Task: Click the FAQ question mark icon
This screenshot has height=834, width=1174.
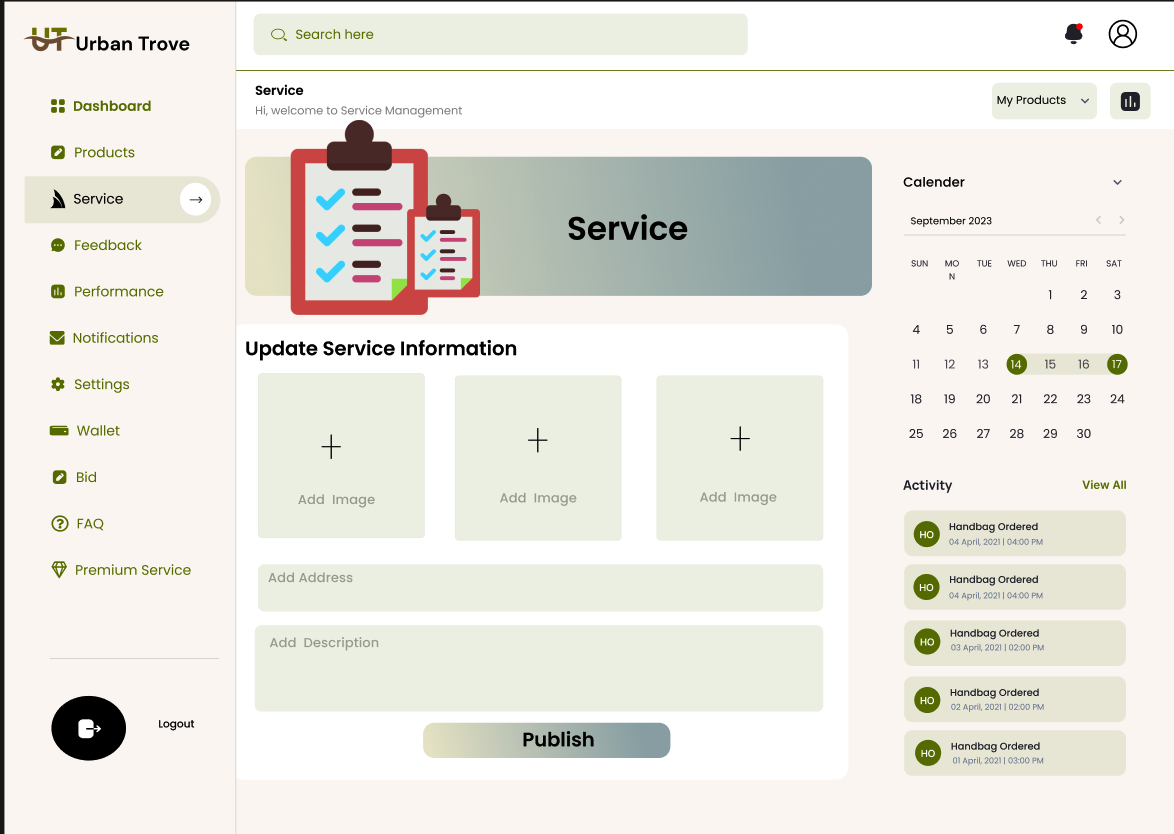Action: 59,524
